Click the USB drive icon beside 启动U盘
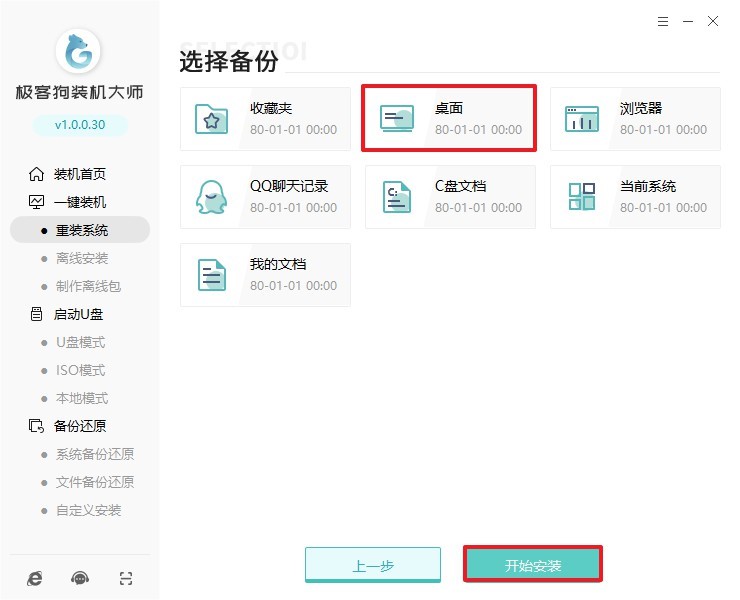This screenshot has width=740, height=600. (36, 314)
